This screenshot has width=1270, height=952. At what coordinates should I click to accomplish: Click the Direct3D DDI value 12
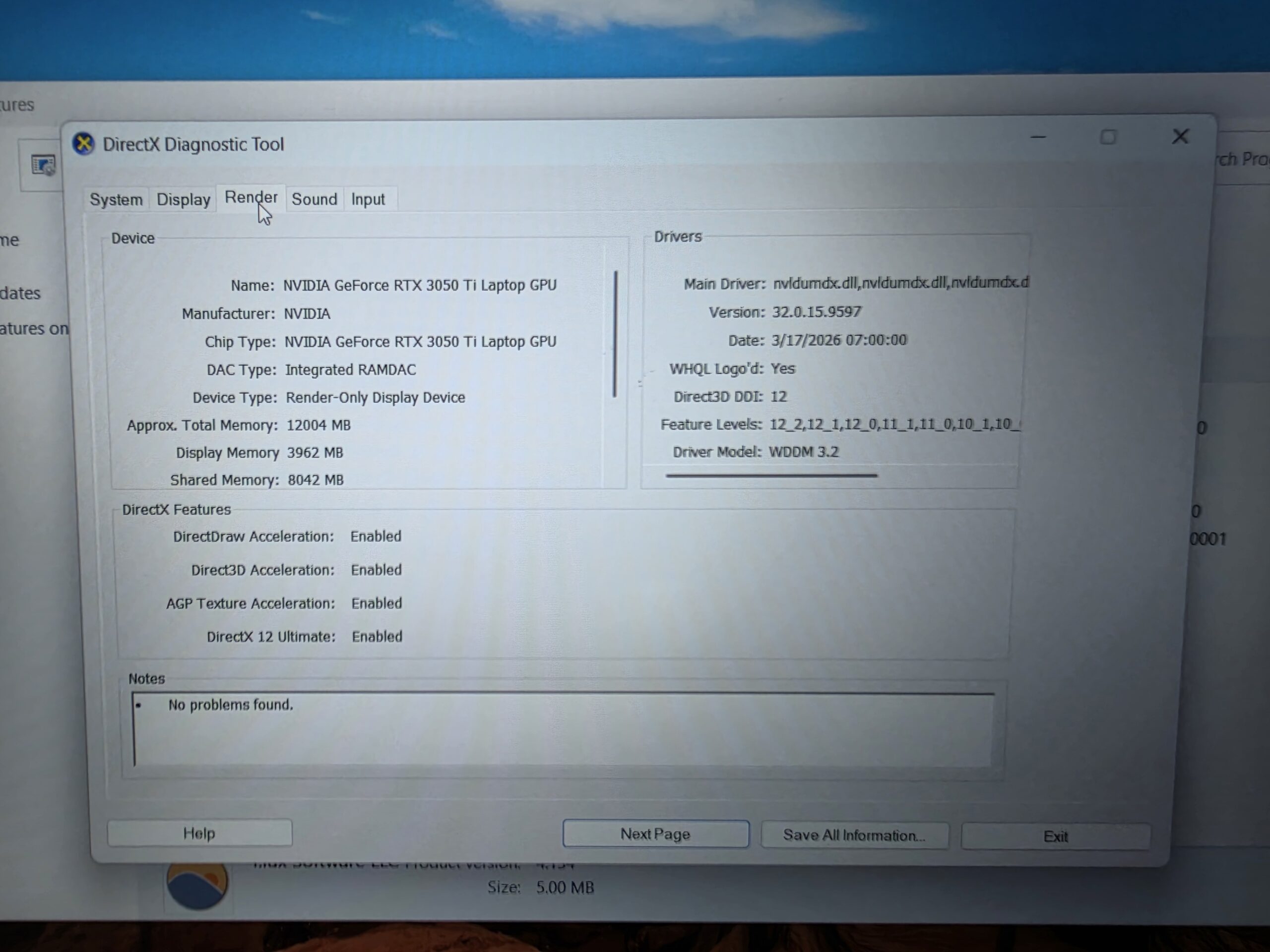point(778,397)
